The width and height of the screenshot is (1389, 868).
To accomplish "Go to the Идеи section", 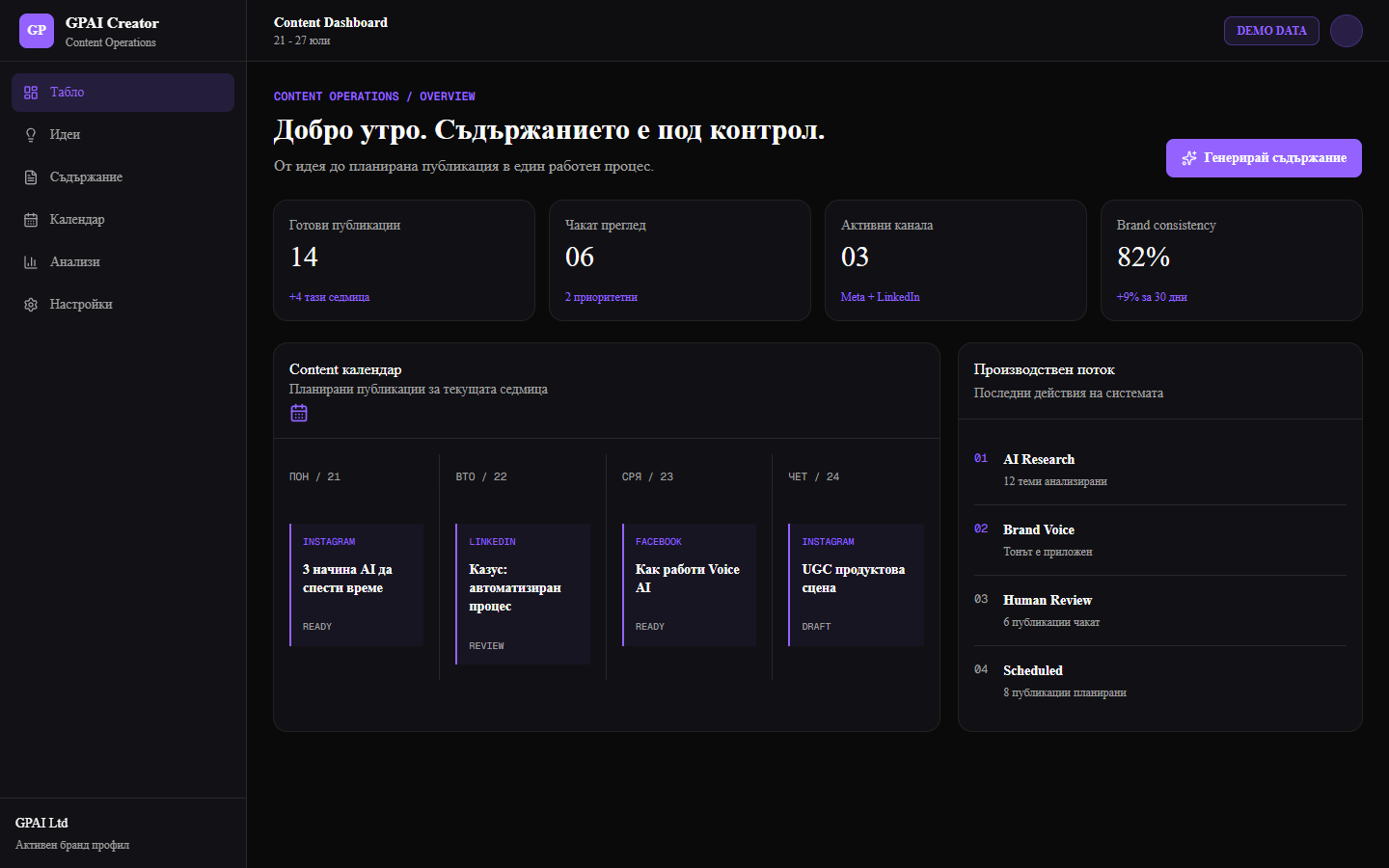I will pyautogui.click(x=123, y=135).
